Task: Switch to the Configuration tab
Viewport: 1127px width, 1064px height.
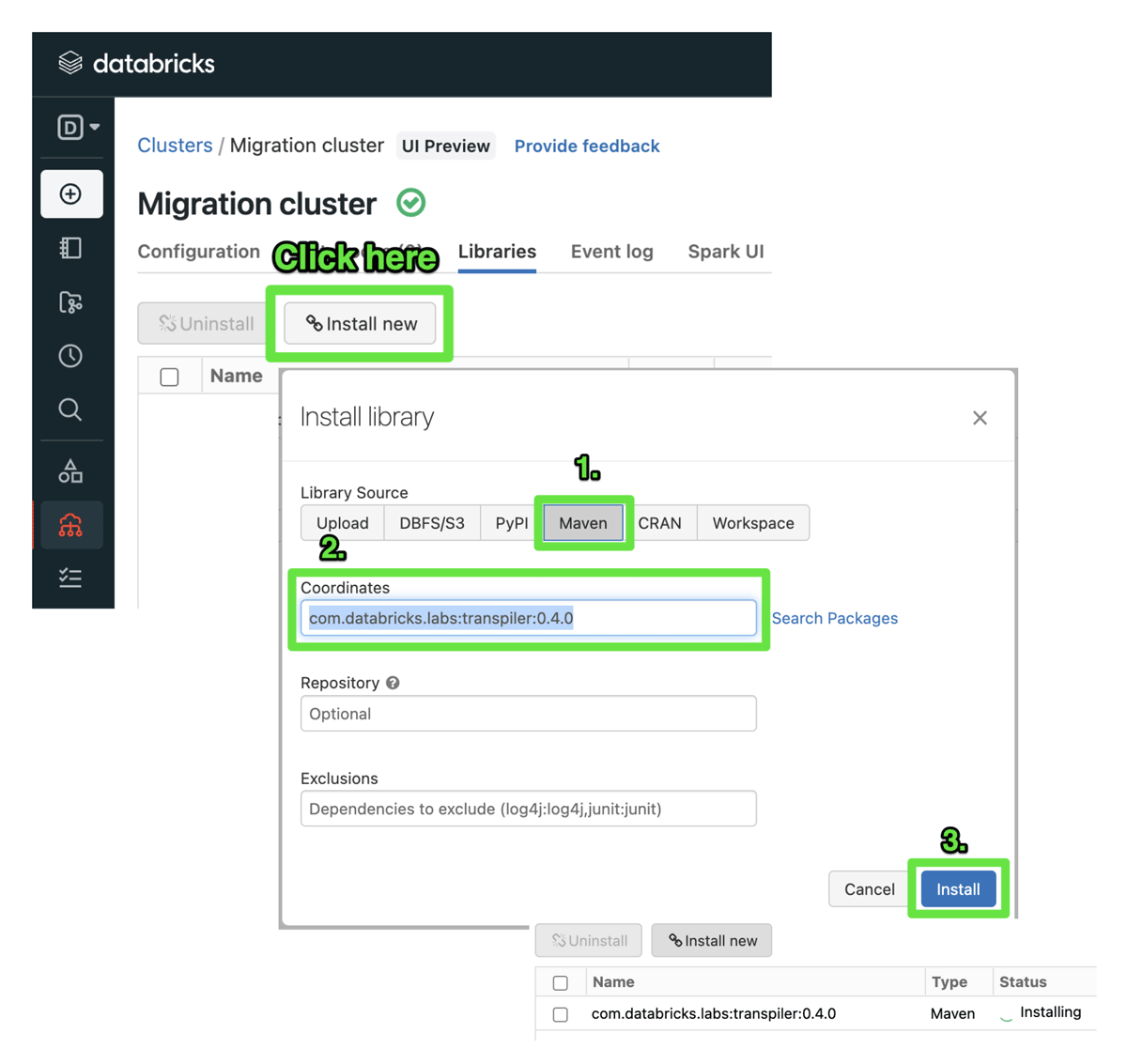Action: [x=199, y=252]
